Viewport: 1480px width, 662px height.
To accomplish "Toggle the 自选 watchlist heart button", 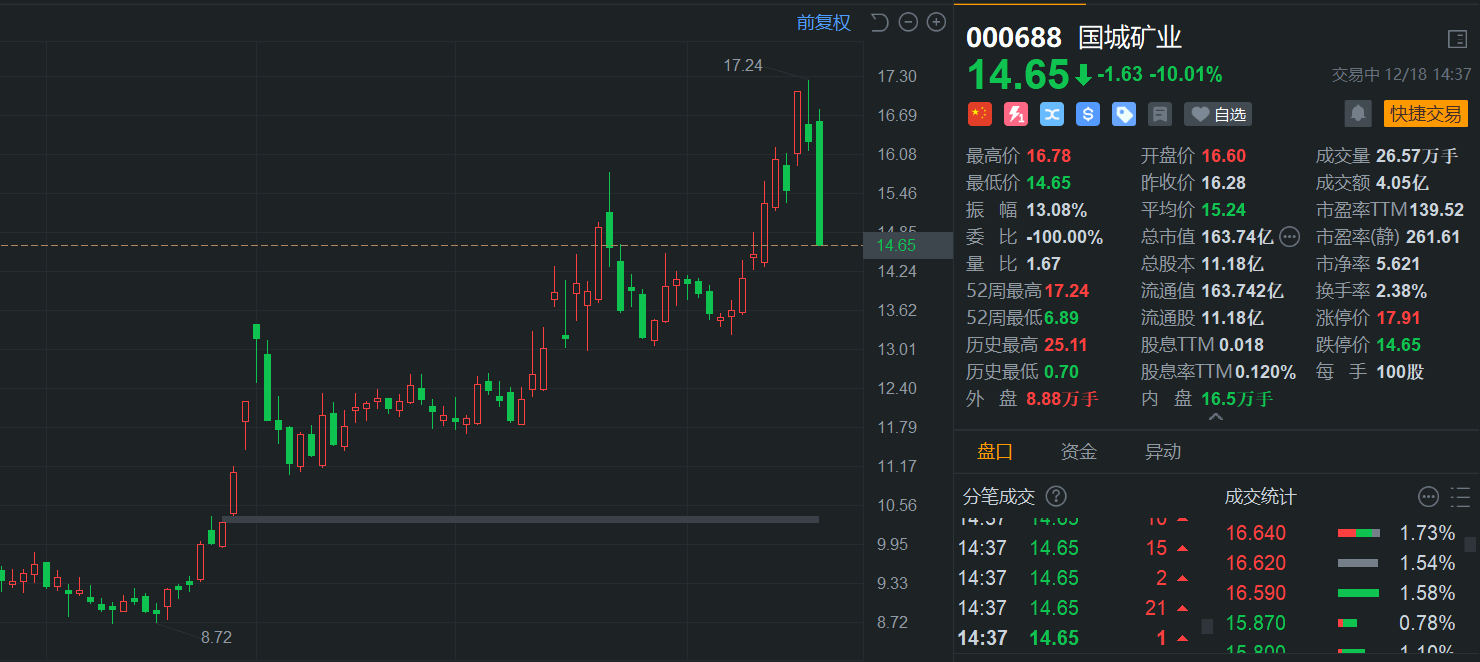I will tap(1218, 114).
